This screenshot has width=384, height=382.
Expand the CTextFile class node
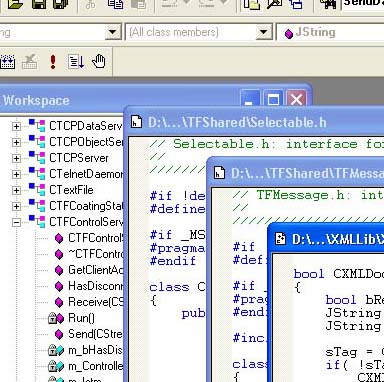coord(16,190)
